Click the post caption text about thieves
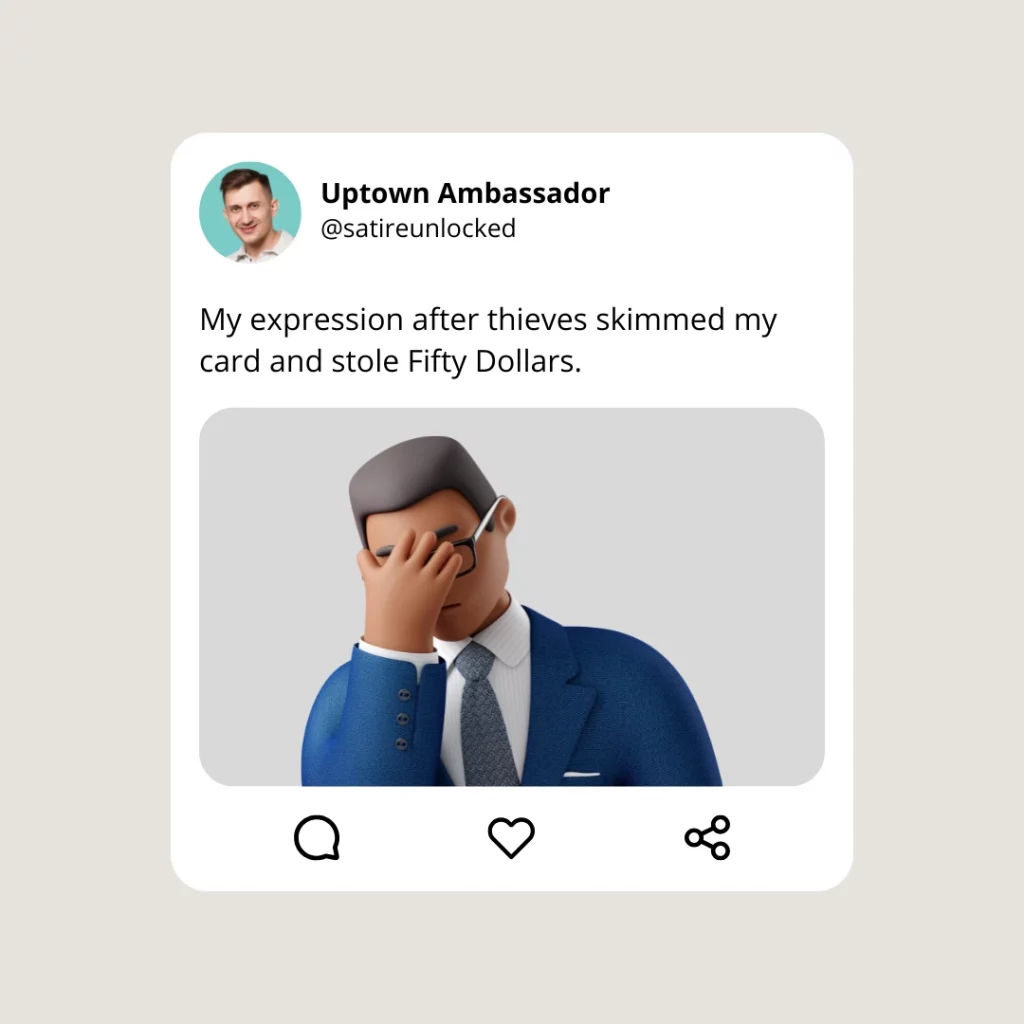Viewport: 1024px width, 1024px height. 488,340
